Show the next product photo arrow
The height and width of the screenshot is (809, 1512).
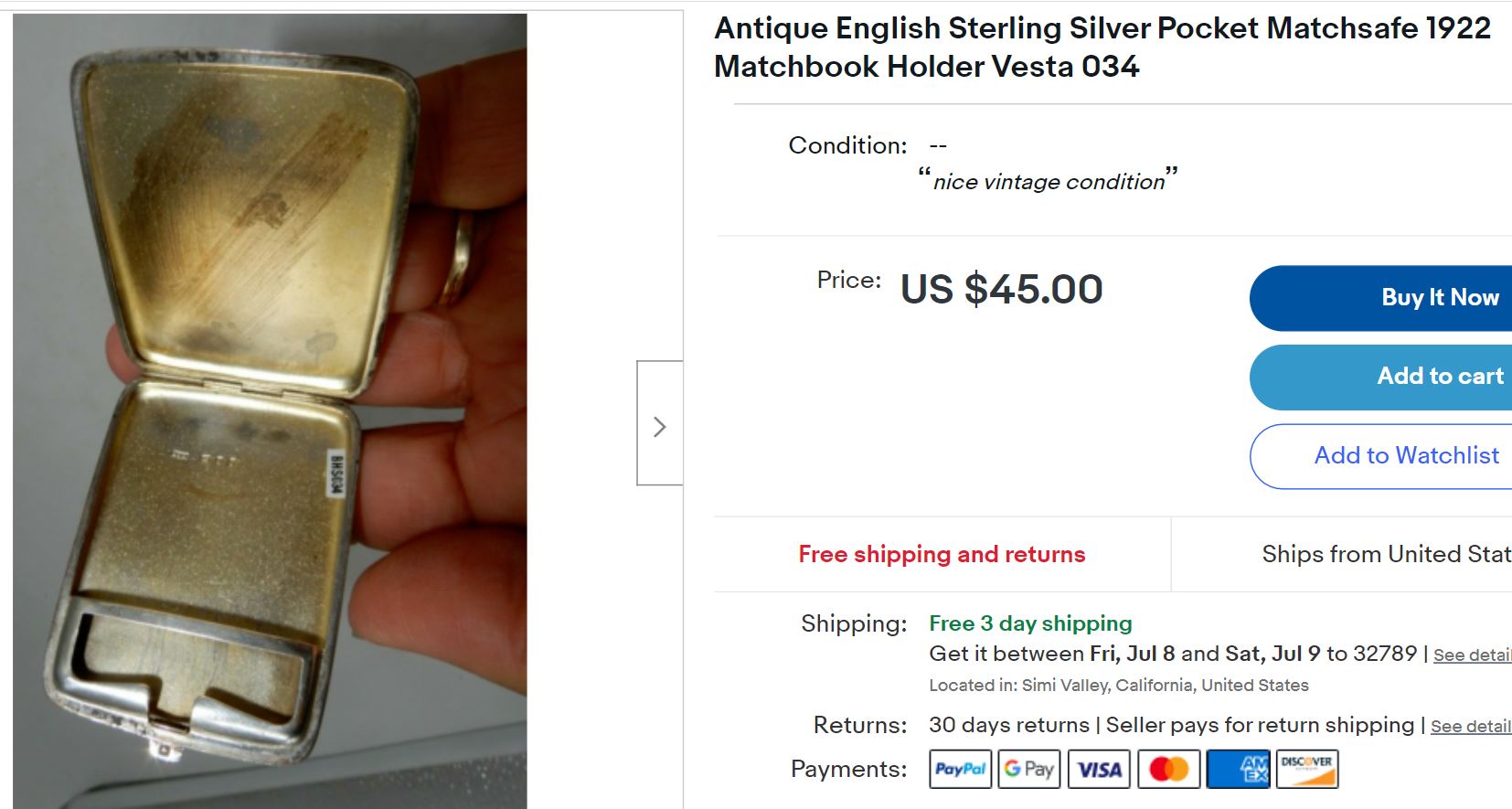click(659, 426)
